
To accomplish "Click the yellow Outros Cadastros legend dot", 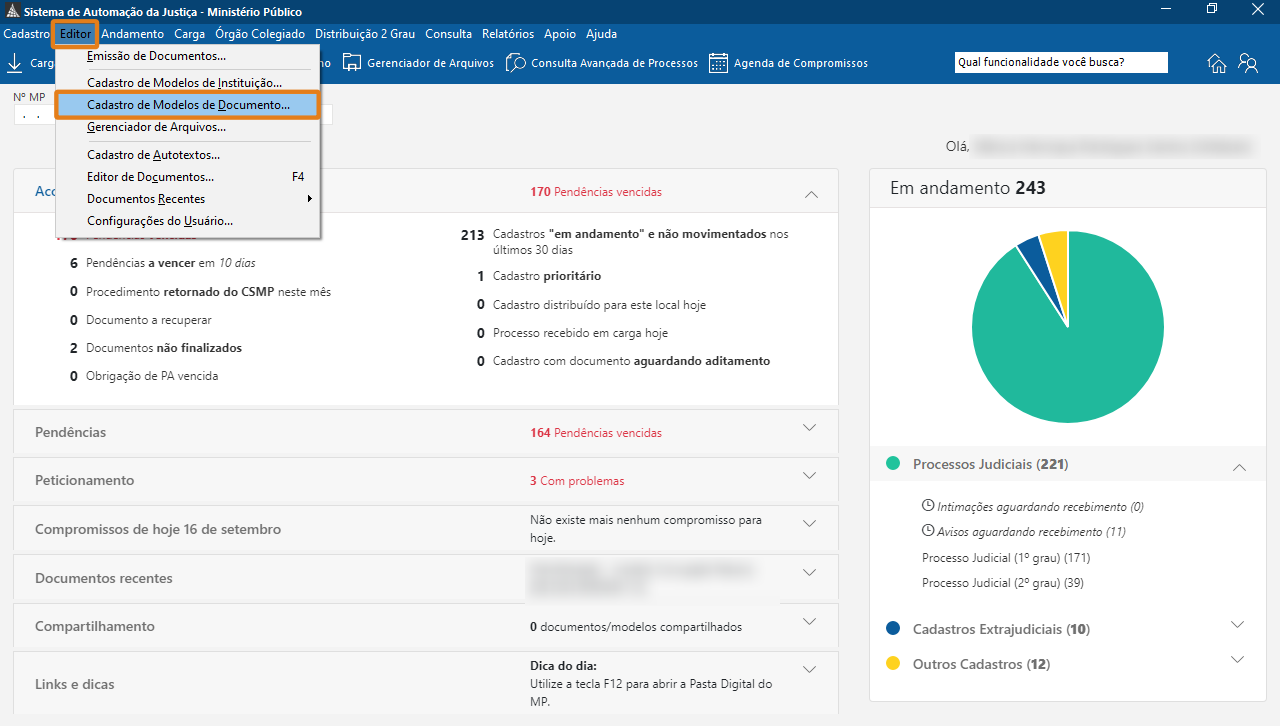I will (893, 663).
